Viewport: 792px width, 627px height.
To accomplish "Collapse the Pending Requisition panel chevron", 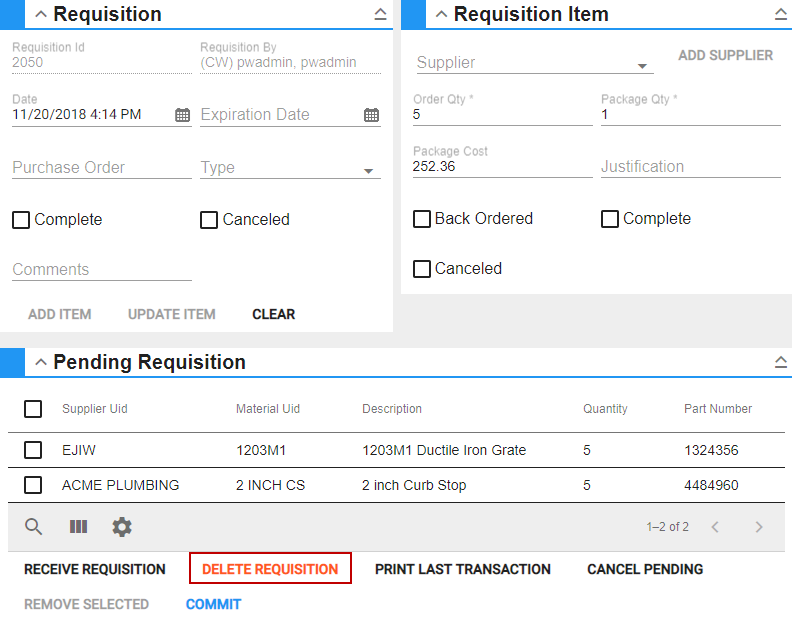I will point(40,362).
